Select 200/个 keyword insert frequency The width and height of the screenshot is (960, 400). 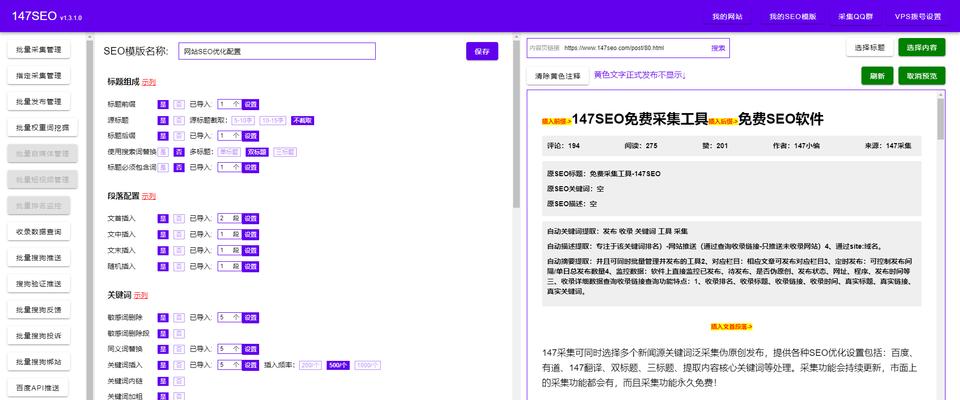(310, 365)
